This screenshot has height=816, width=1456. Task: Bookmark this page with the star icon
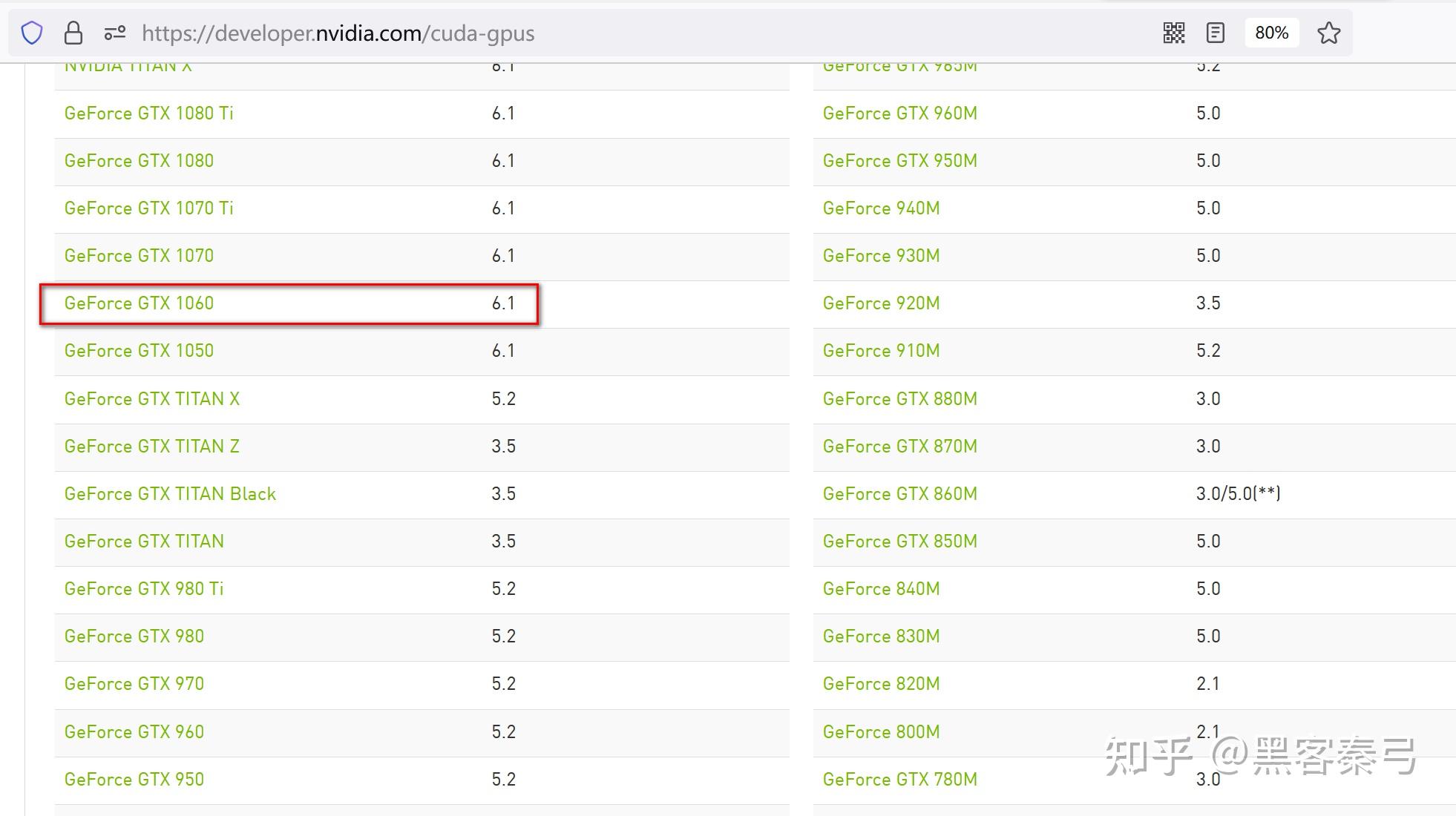point(1328,33)
